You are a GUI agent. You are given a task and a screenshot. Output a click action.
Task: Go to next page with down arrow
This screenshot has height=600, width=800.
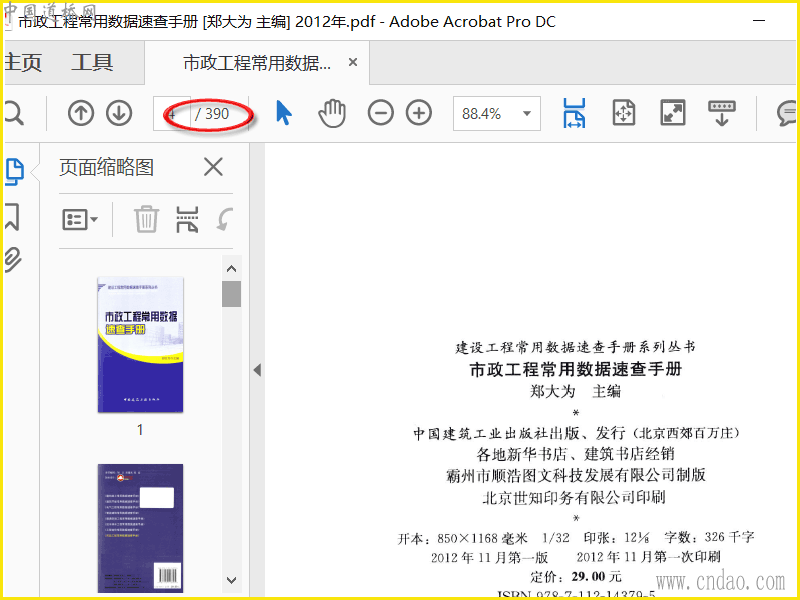coord(119,113)
